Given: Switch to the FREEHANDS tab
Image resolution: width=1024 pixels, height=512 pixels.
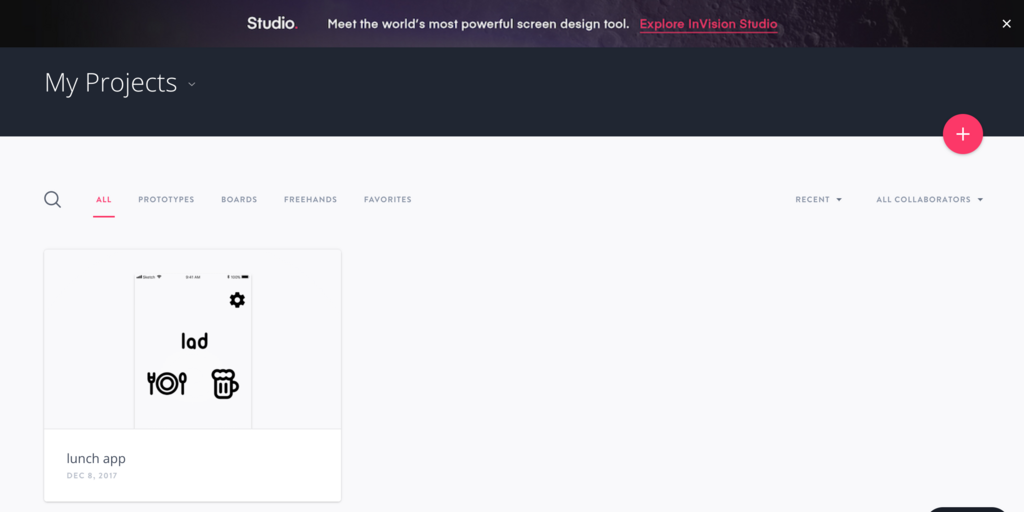Looking at the screenshot, I should (x=310, y=200).
